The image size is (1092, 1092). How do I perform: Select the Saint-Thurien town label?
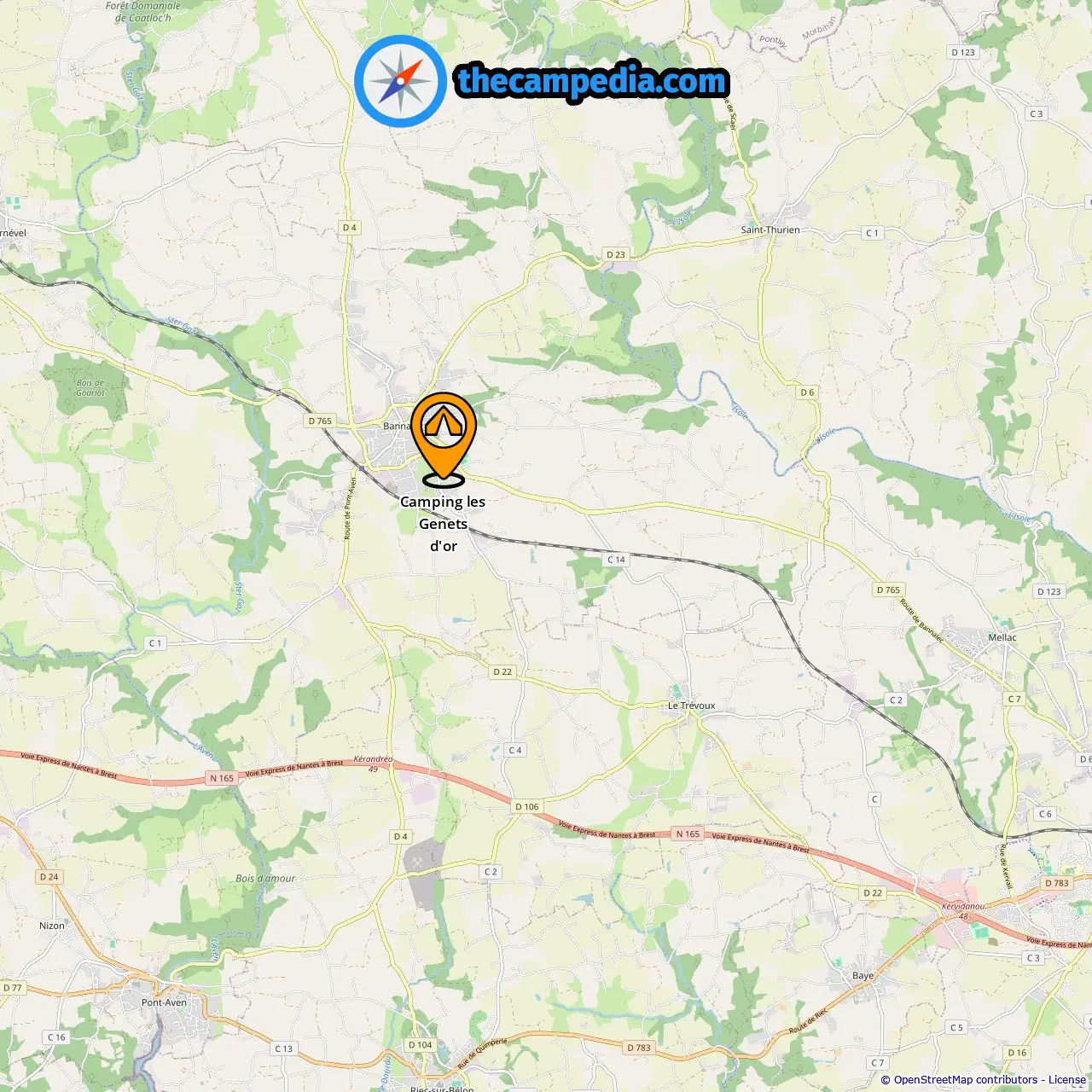tap(770, 229)
